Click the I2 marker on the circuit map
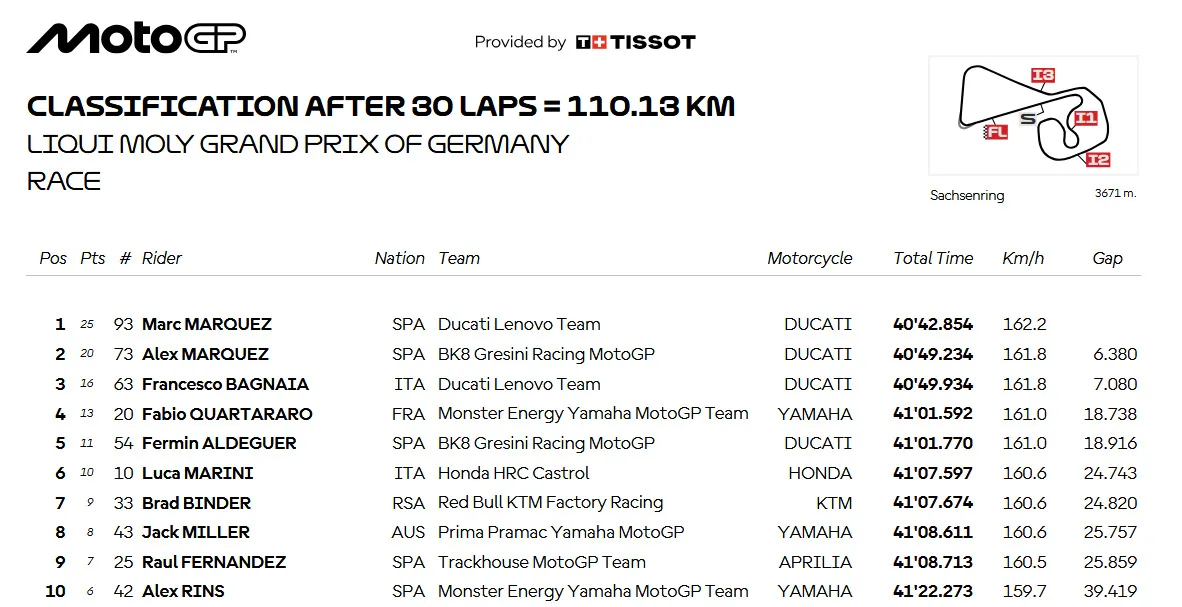Viewport: 1182px width, 607px height. click(1098, 159)
